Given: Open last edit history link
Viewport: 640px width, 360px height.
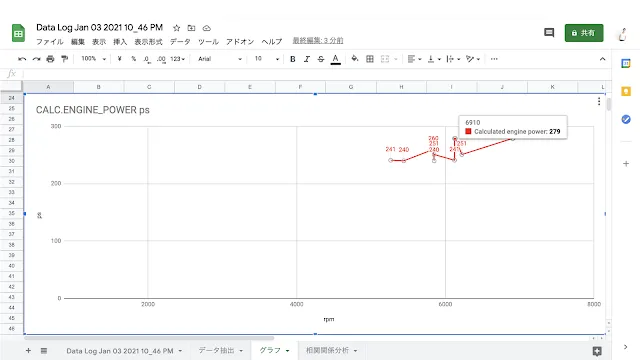Looking at the screenshot, I should 318,41.
